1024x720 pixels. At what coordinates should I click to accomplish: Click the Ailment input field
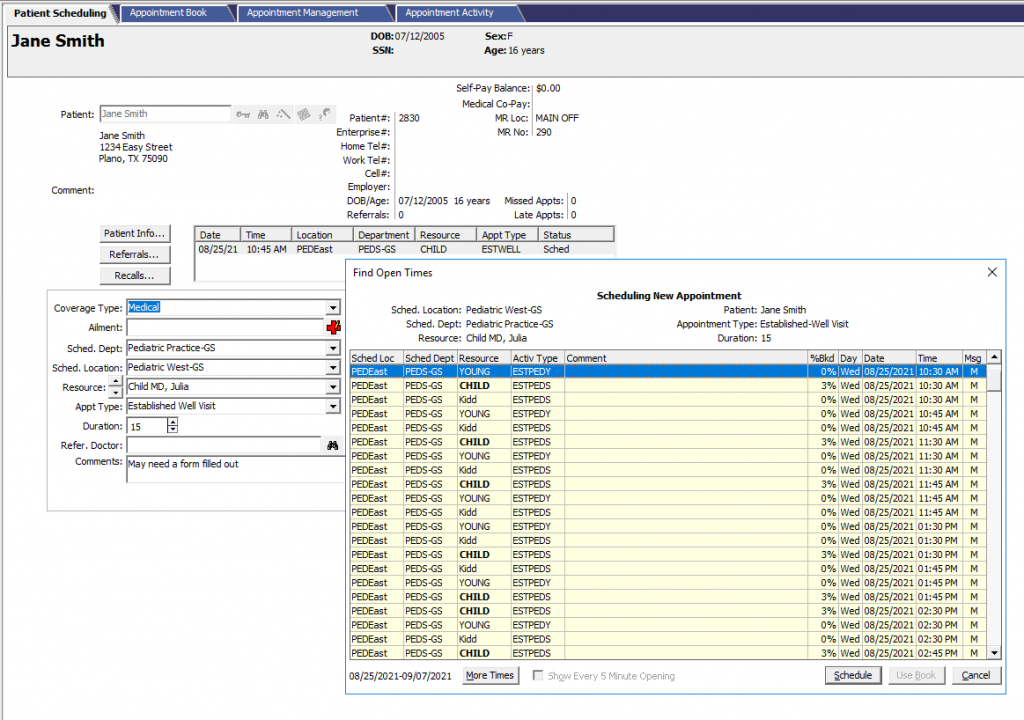[x=225, y=327]
